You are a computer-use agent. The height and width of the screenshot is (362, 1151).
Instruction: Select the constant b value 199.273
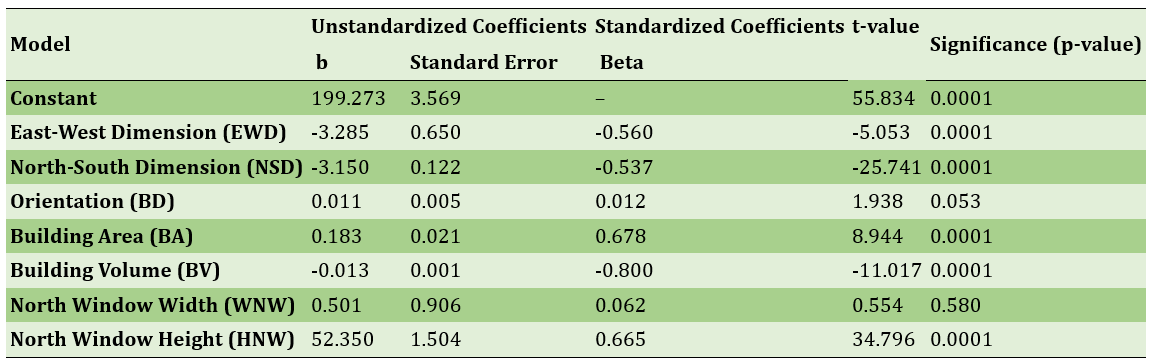[x=348, y=98]
